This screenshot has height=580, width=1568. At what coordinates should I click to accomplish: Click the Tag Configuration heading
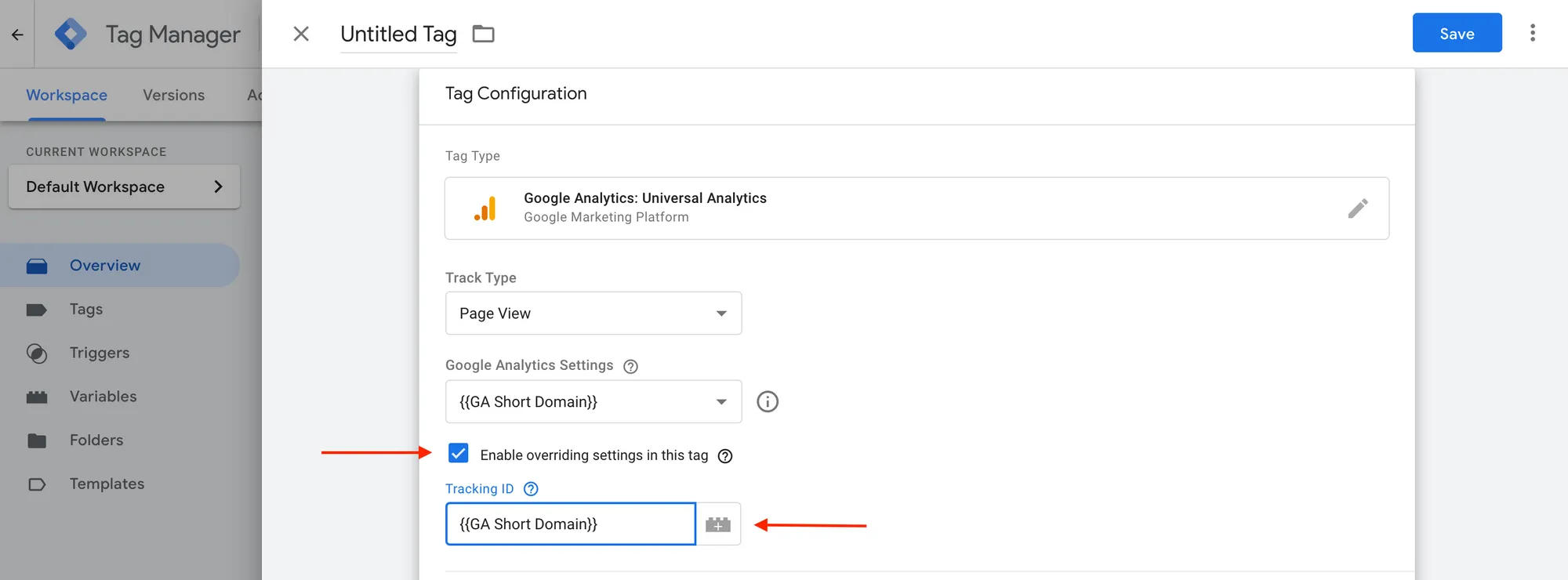tap(516, 93)
